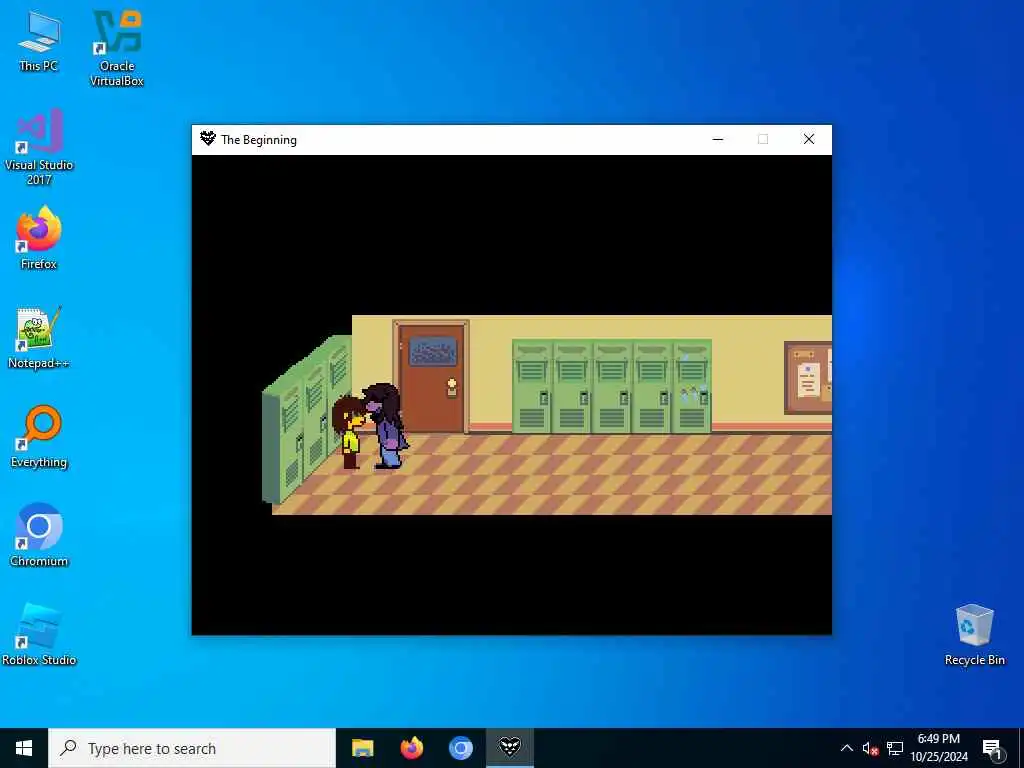
Task: Open the clock showing 6:49 PM
Action: point(939,748)
